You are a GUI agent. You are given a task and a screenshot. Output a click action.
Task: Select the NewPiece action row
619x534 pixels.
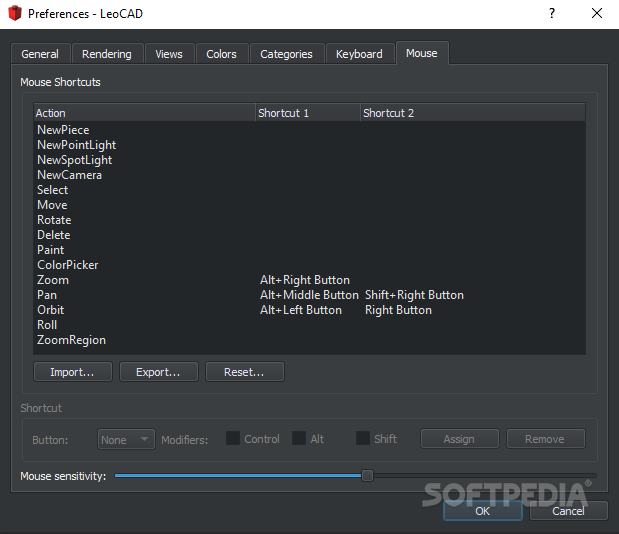coord(309,130)
